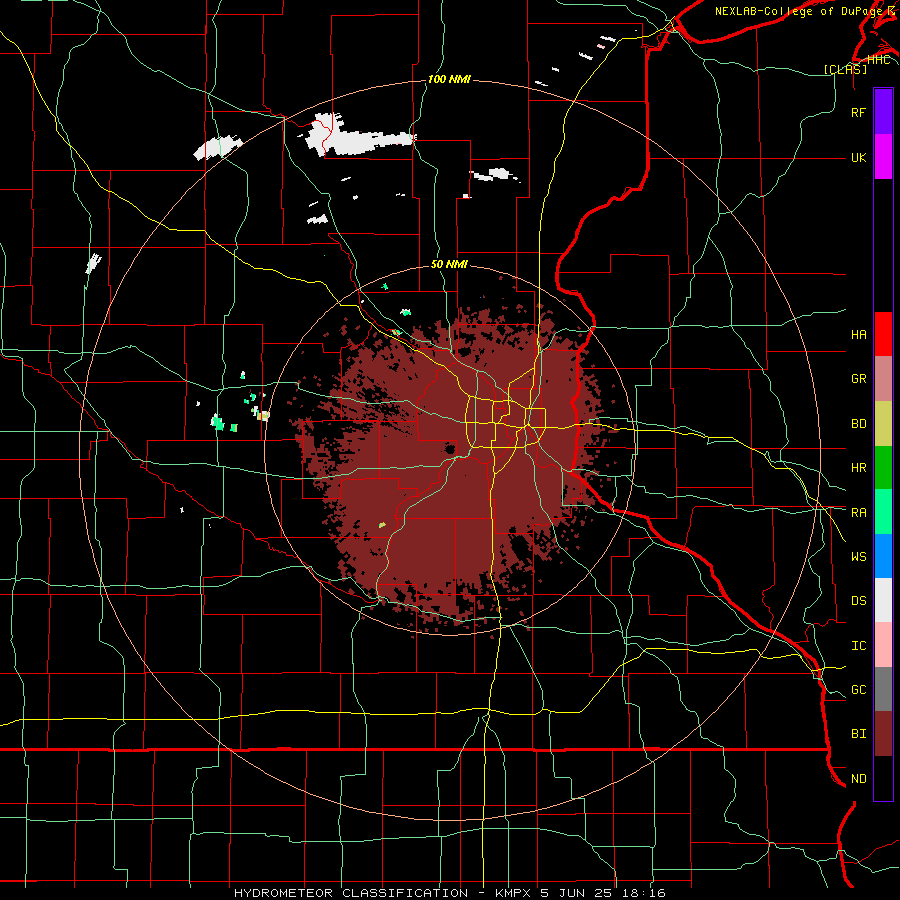Click the red HA legend color swatch

[x=883, y=334]
